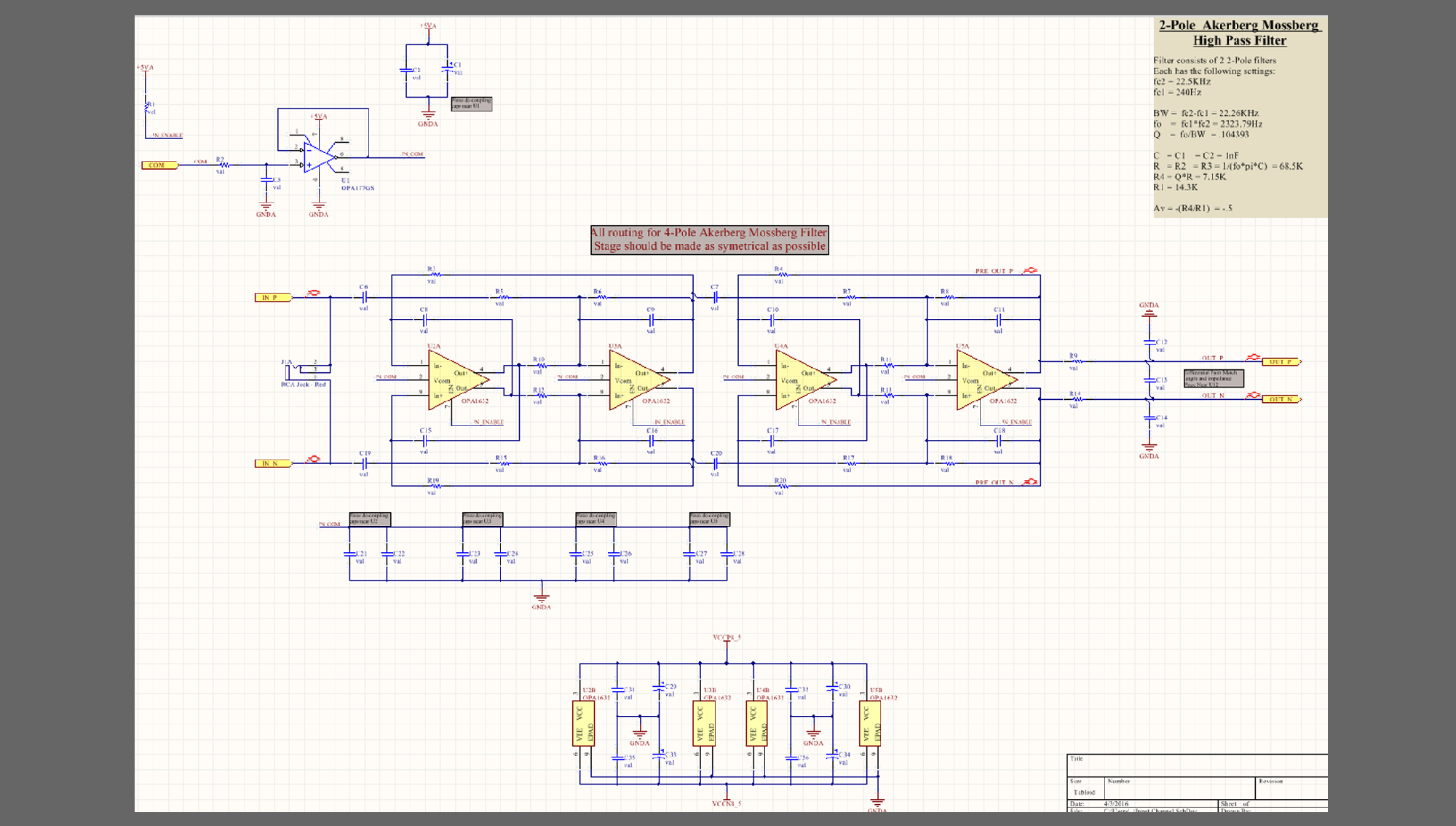Select polarized capacitor C29
The width and height of the screenshot is (1456, 826).
tap(659, 687)
